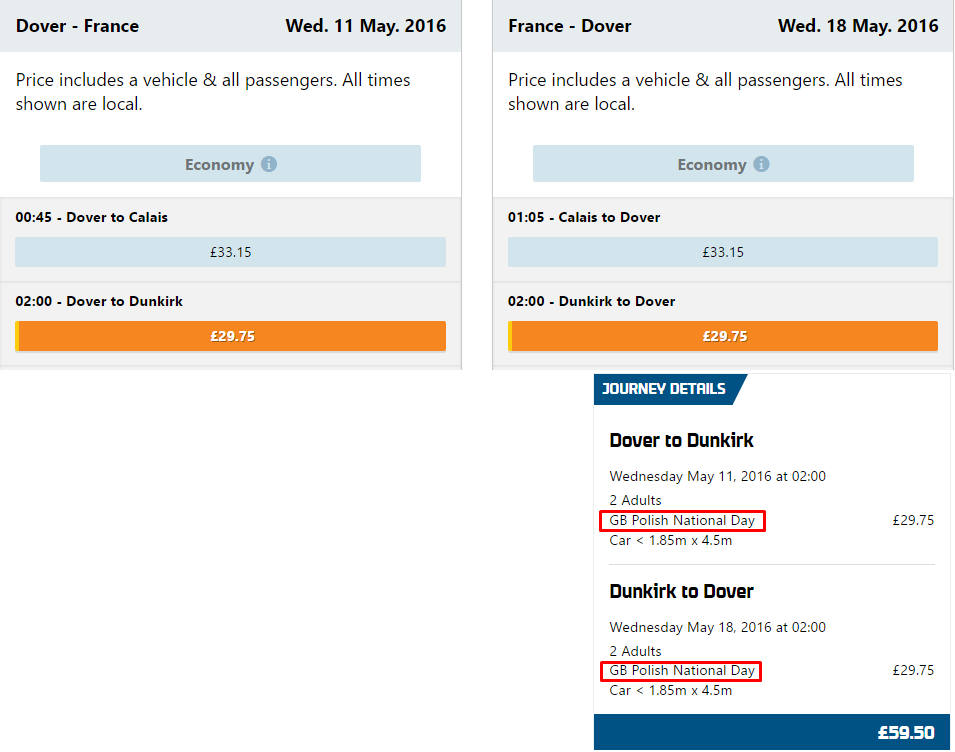Viewport: 955px width, 752px height.
Task: Open the Journey Details tab header
Action: [664, 389]
